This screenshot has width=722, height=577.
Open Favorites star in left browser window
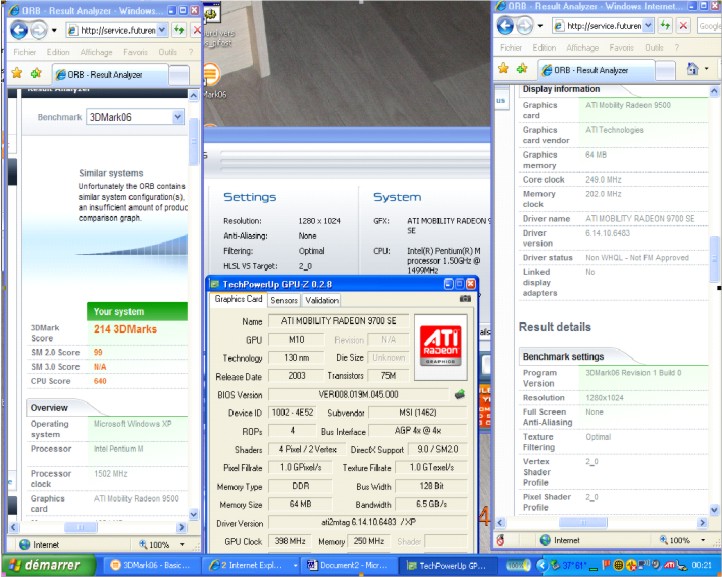coord(17,73)
